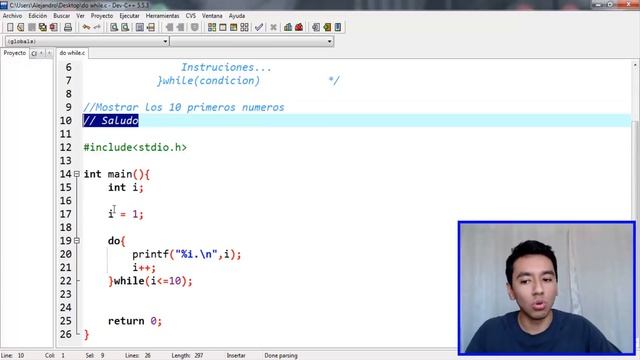Open the Edición menu

[x=38, y=16]
